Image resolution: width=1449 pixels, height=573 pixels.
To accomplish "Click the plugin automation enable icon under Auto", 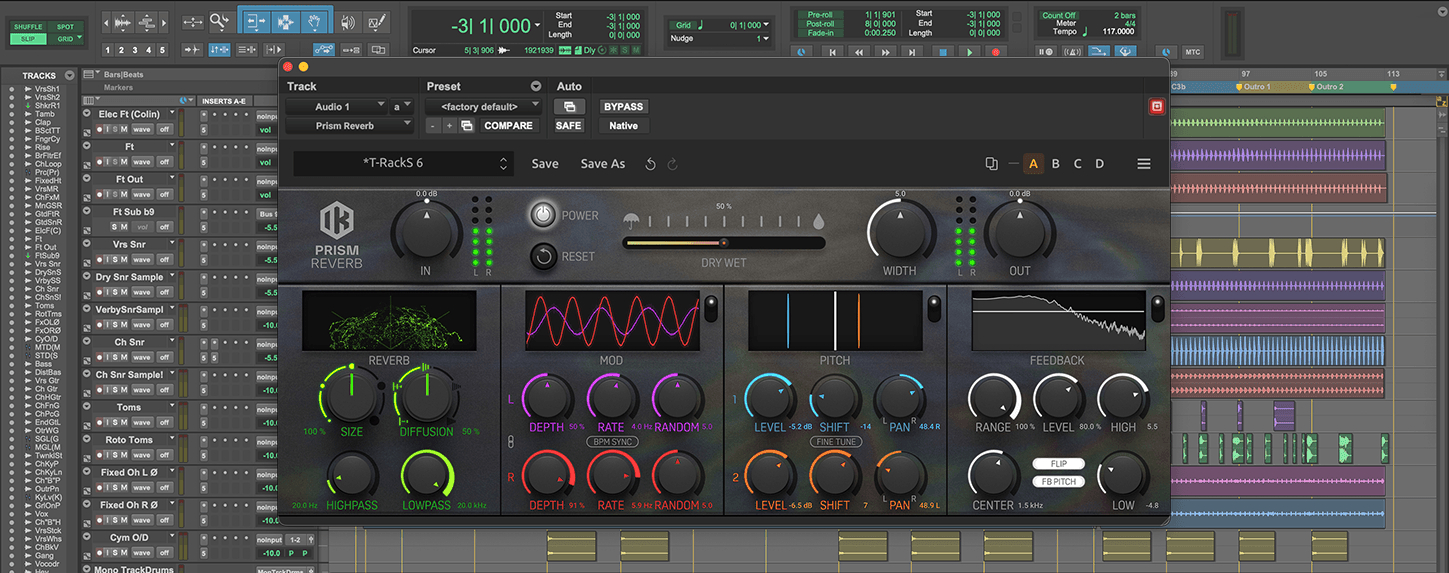I will [x=568, y=106].
